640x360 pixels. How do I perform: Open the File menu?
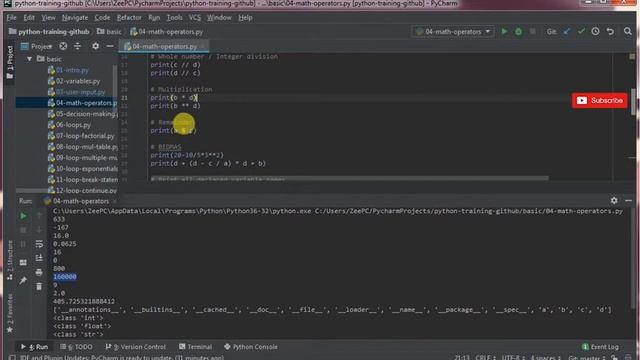click(11, 18)
